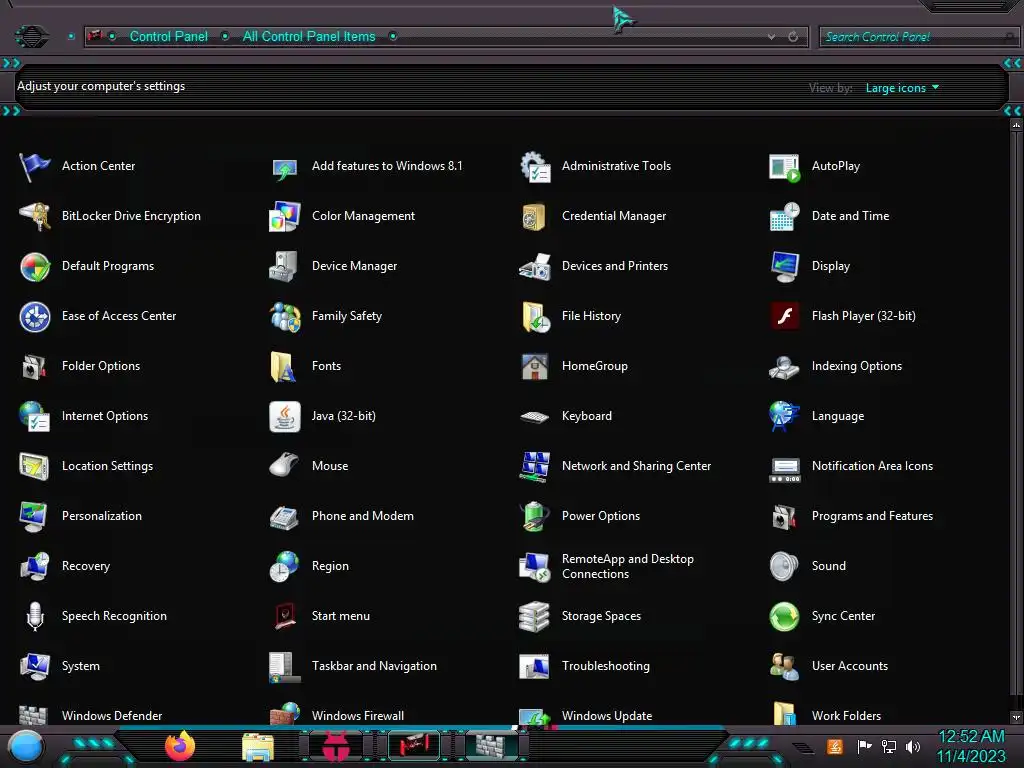Open the Devices and Printers icon

[535, 266]
